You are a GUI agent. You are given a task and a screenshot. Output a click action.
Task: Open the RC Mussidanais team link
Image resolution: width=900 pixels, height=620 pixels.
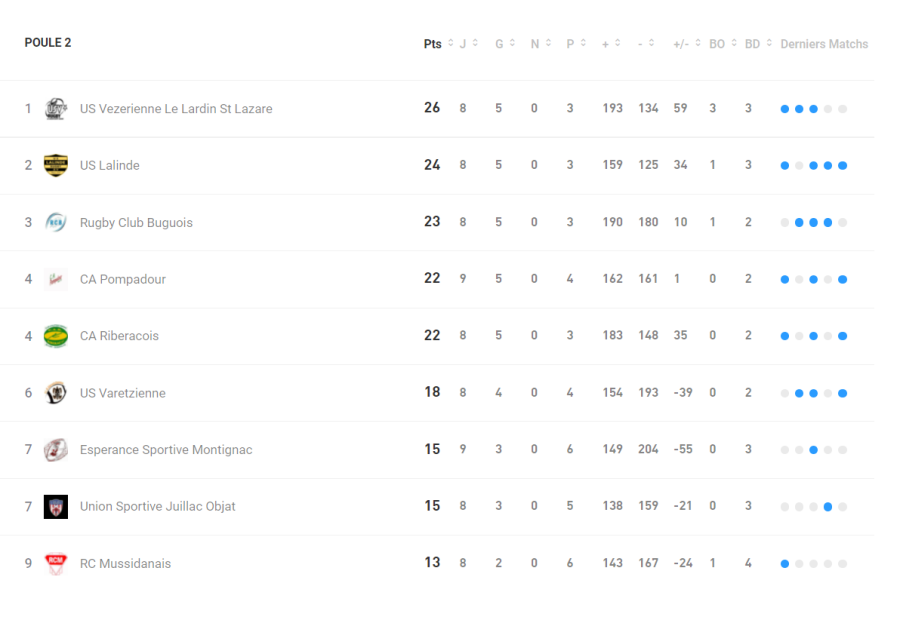pyautogui.click(x=125, y=563)
